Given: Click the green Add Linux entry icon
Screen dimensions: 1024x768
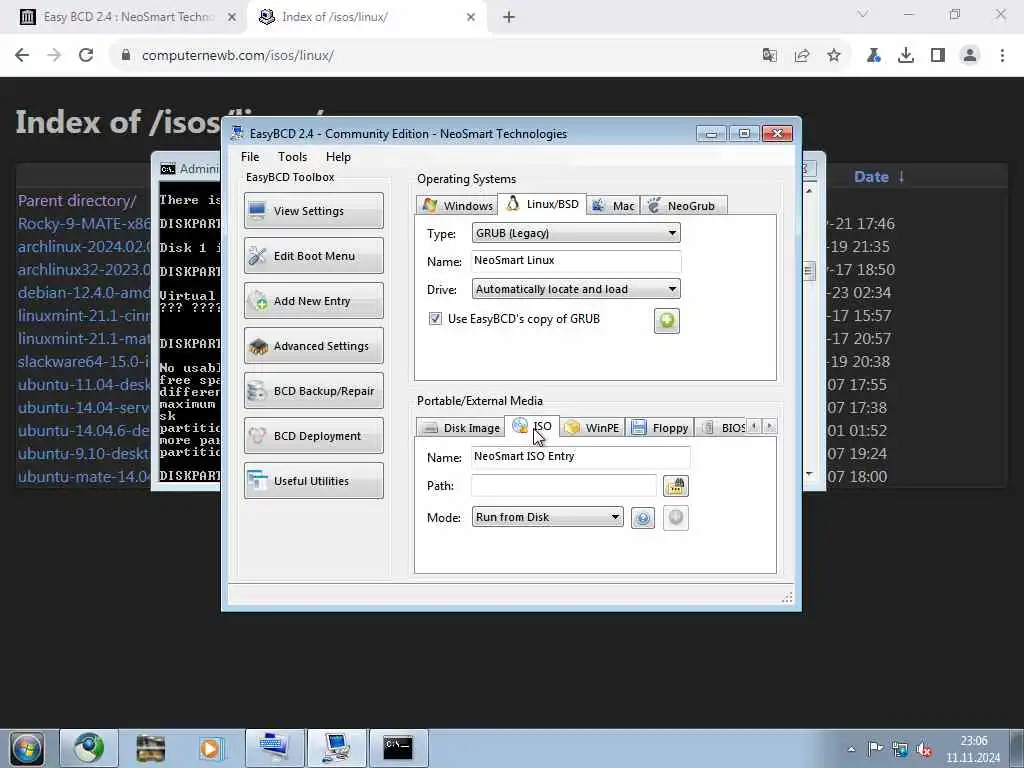Looking at the screenshot, I should coord(667,321).
